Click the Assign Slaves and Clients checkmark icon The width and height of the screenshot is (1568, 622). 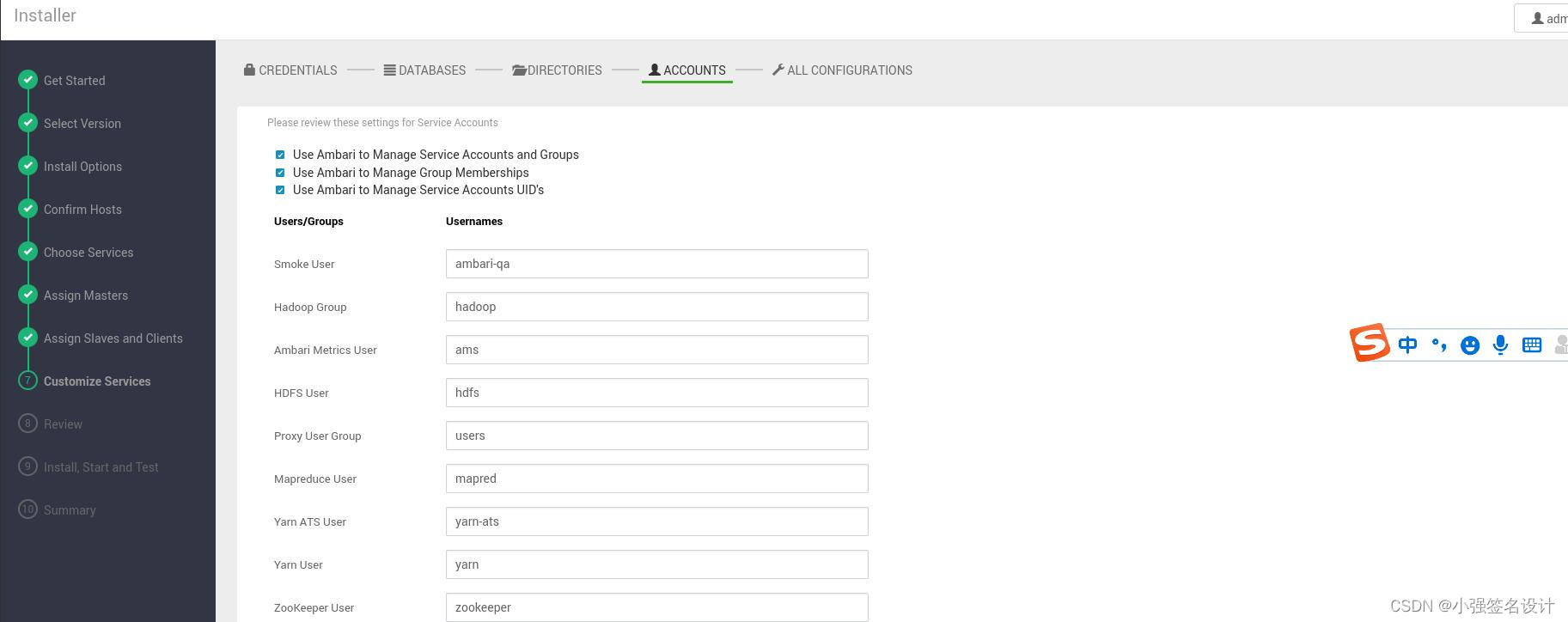pos(27,338)
